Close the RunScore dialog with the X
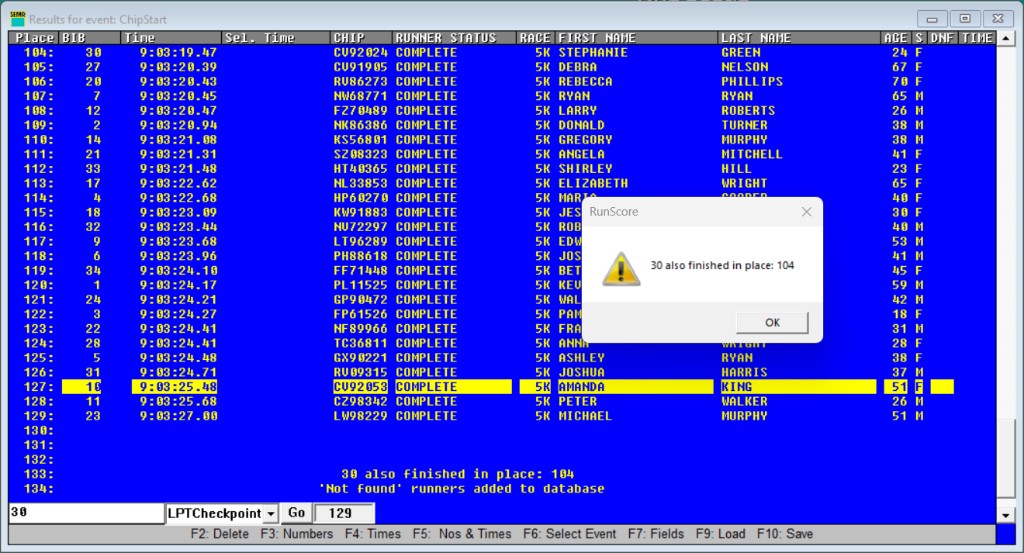The width and height of the screenshot is (1024, 553). pos(807,212)
